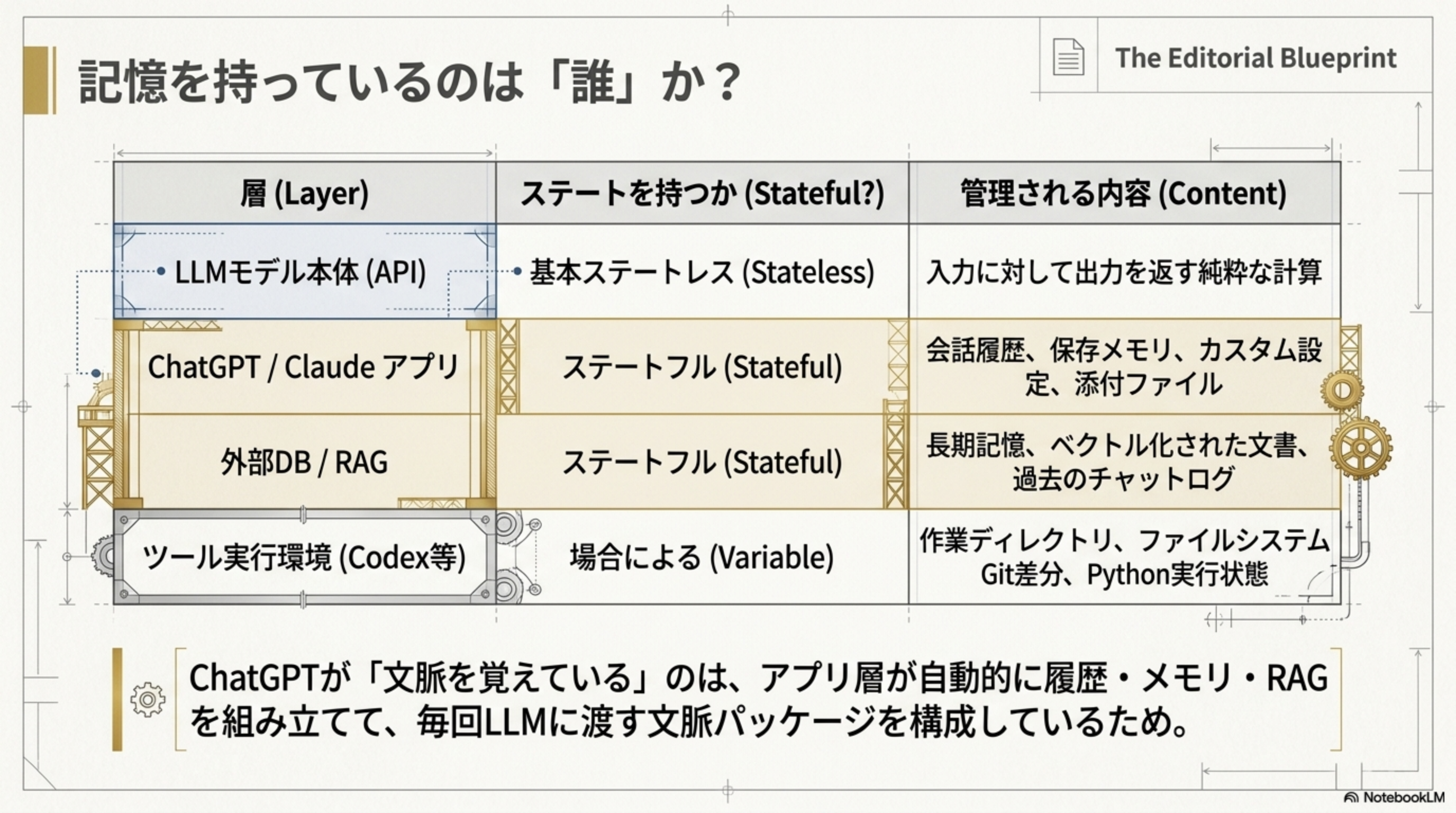Click the 基本ステートレス (Stateless) cell
This screenshot has width=1456, height=813.
[702, 272]
